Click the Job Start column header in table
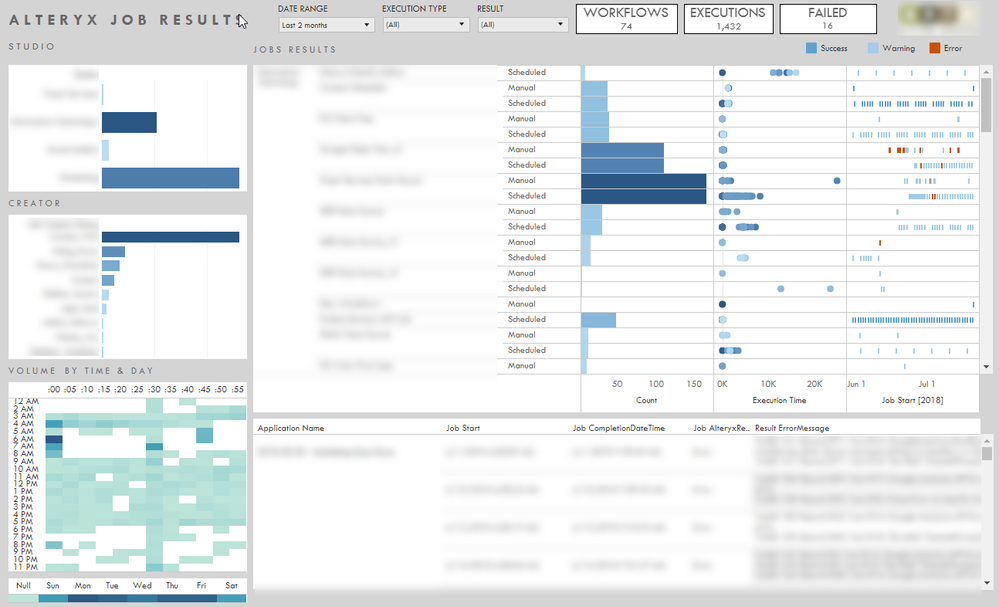The width and height of the screenshot is (999, 607). point(463,428)
